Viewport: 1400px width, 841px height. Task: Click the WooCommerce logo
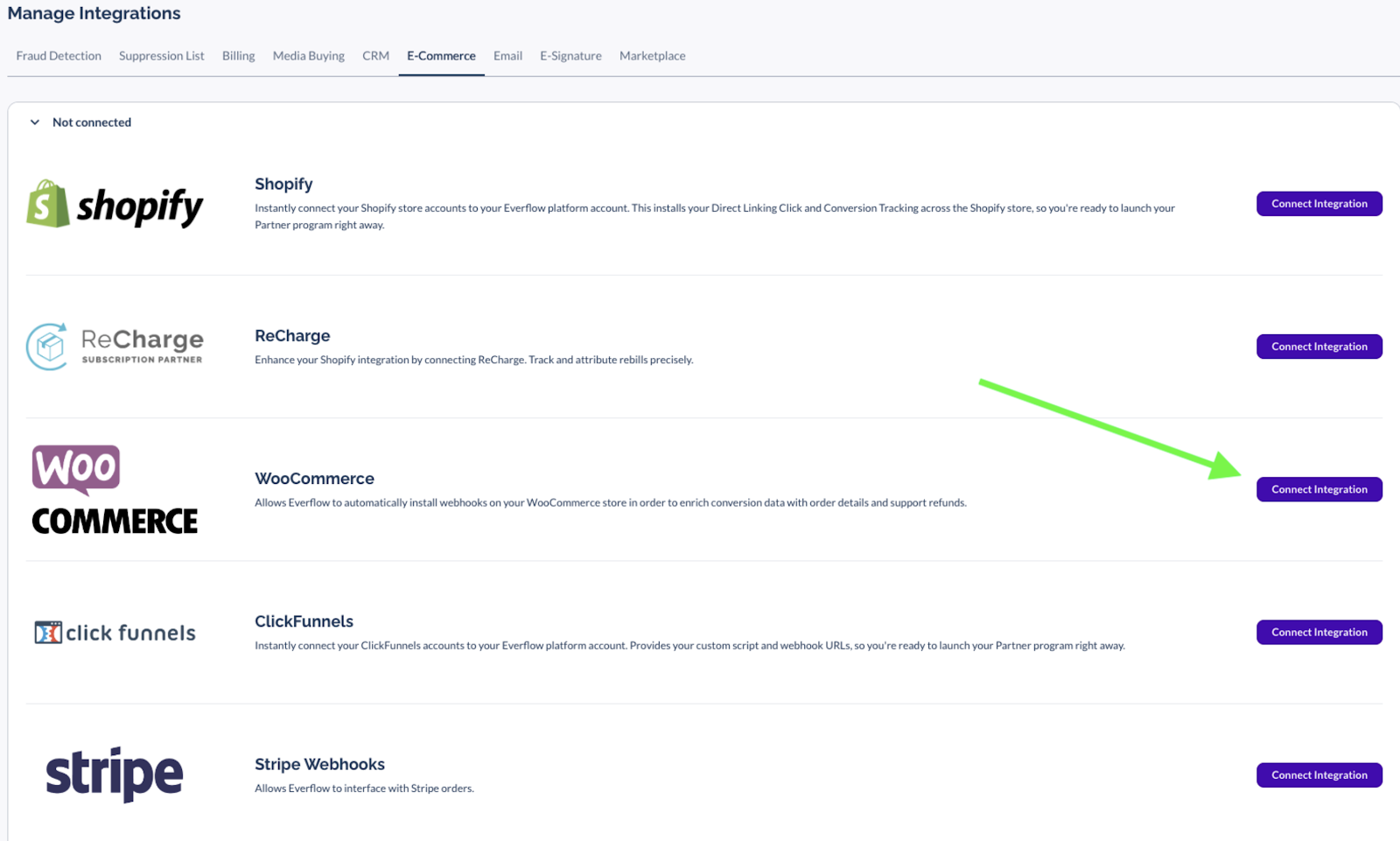point(115,489)
